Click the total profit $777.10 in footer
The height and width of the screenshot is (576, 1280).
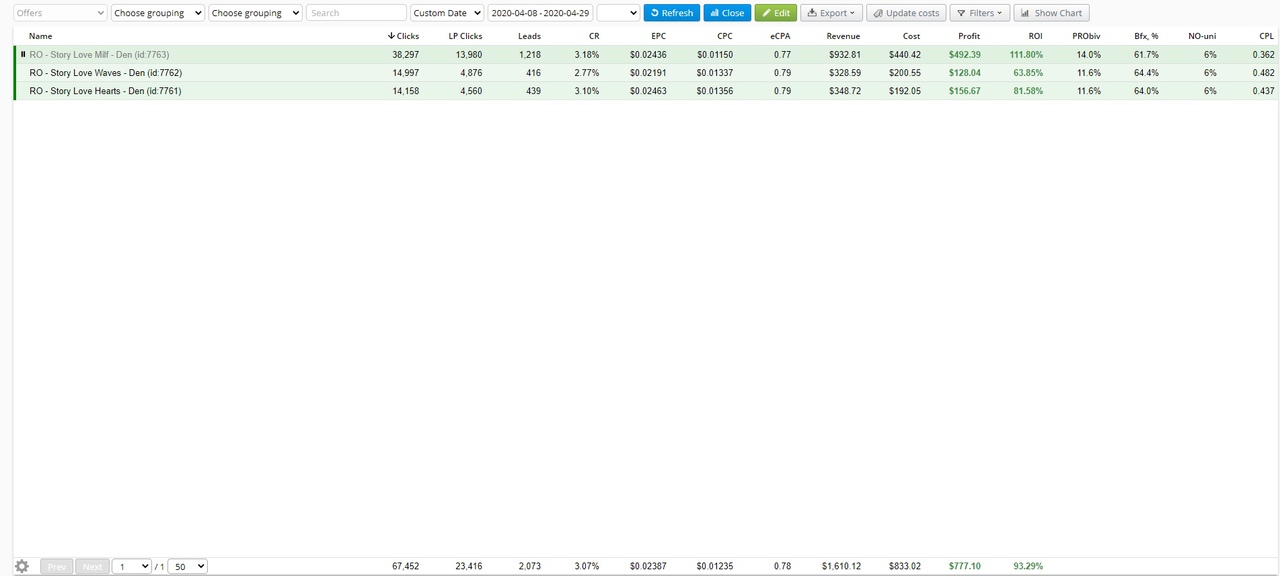[x=964, y=566]
